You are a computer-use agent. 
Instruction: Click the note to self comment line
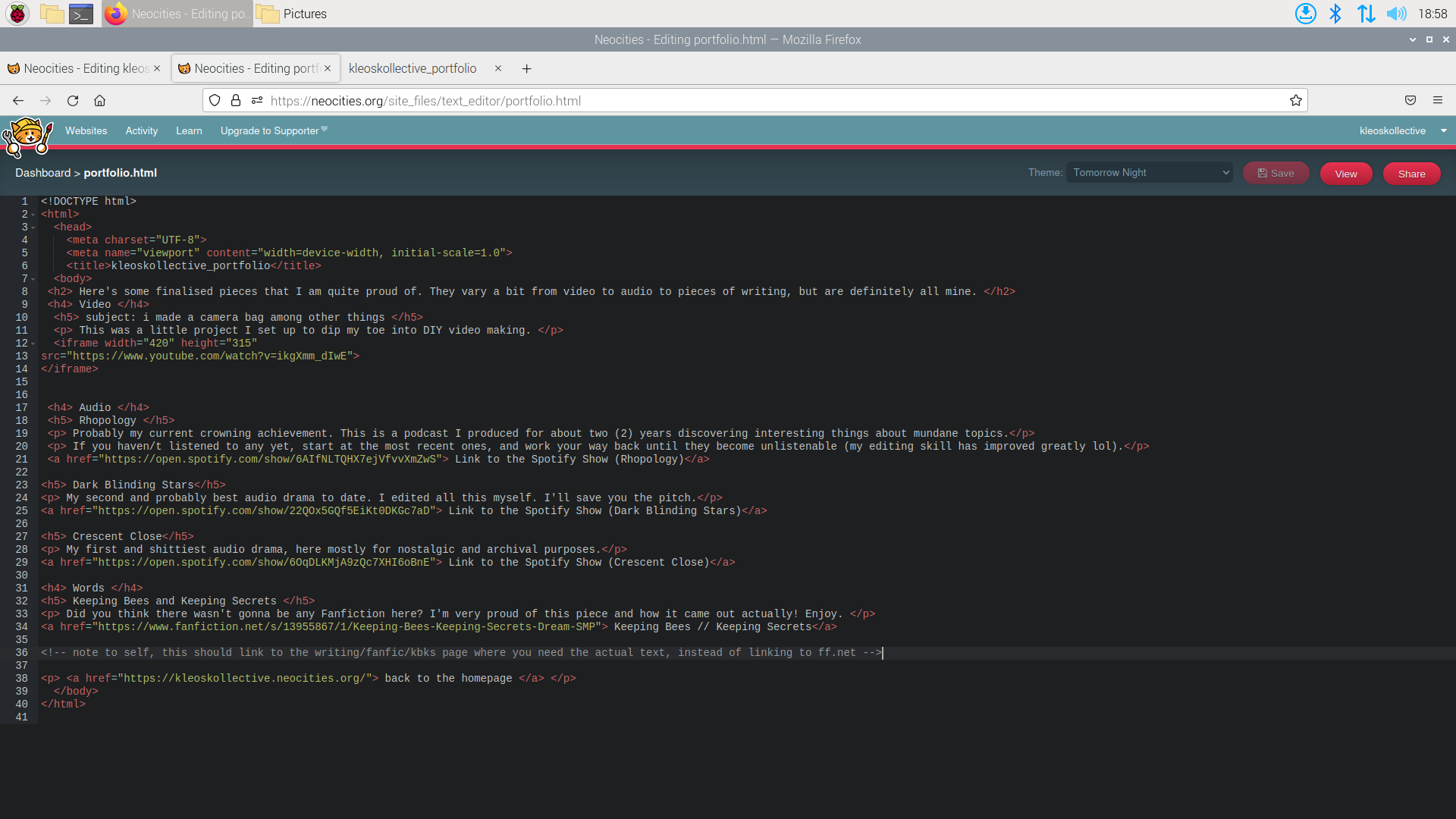point(461,652)
